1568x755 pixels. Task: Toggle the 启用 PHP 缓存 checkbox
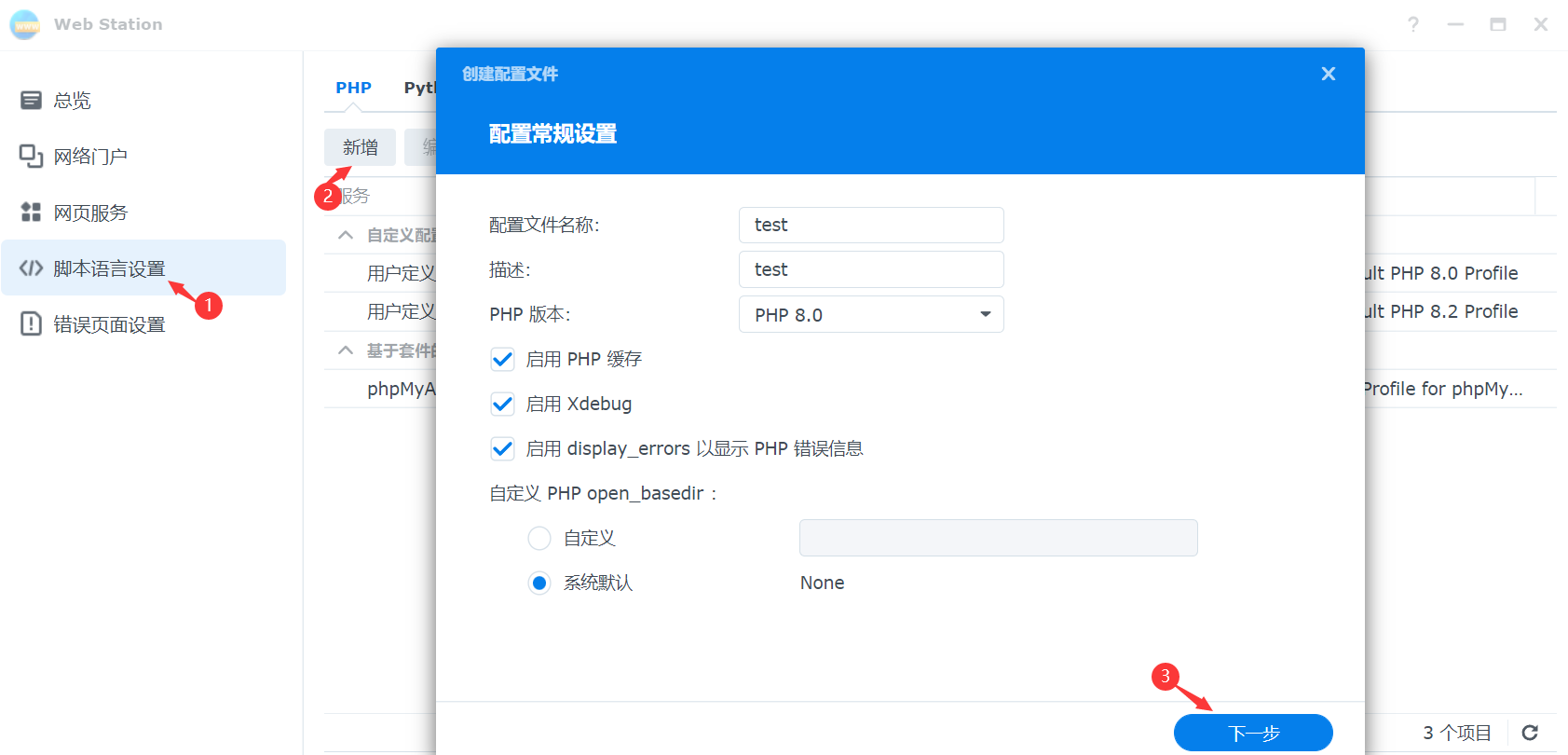(502, 359)
